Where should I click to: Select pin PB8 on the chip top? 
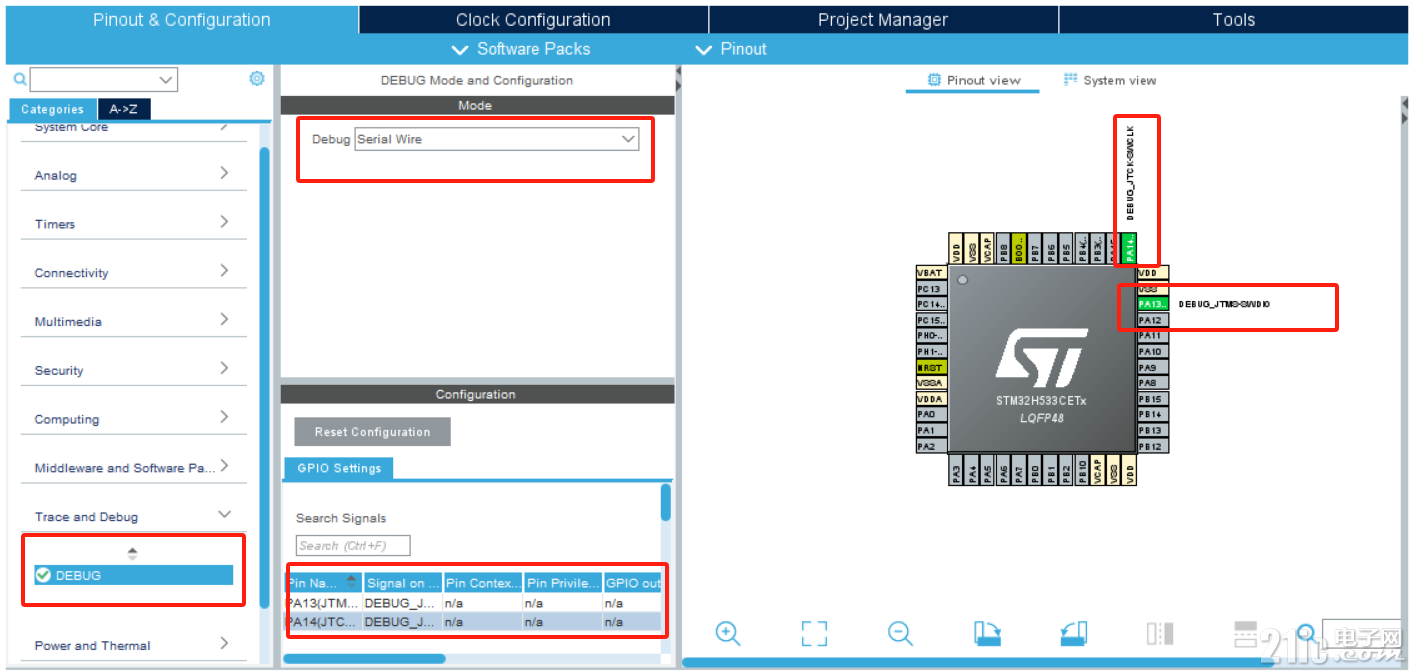1004,249
